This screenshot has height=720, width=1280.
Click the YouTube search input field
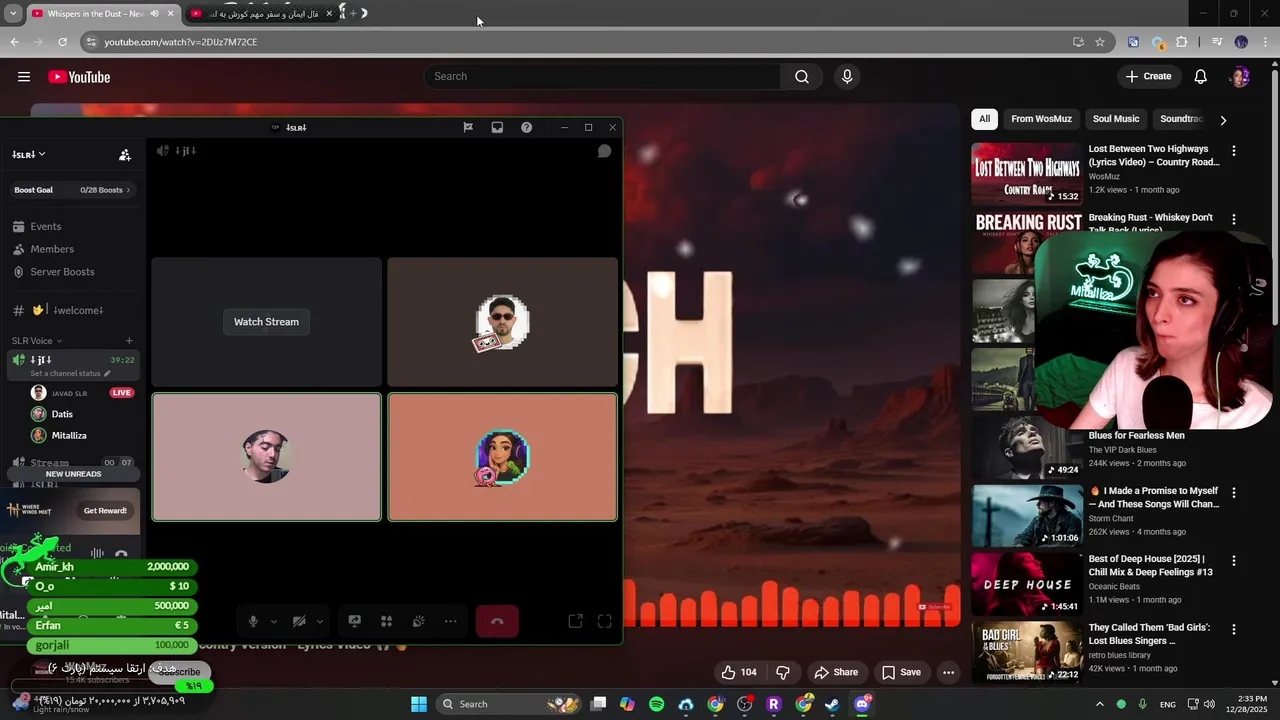click(x=603, y=77)
